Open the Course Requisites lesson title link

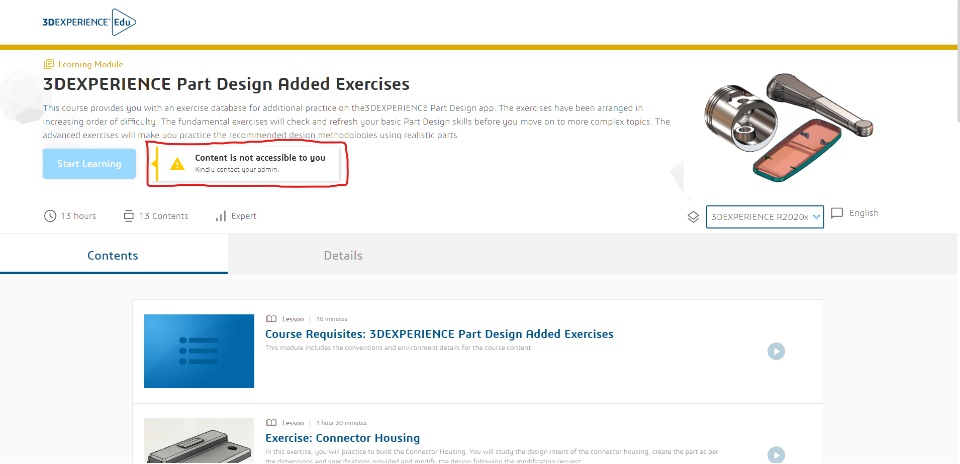(x=439, y=334)
